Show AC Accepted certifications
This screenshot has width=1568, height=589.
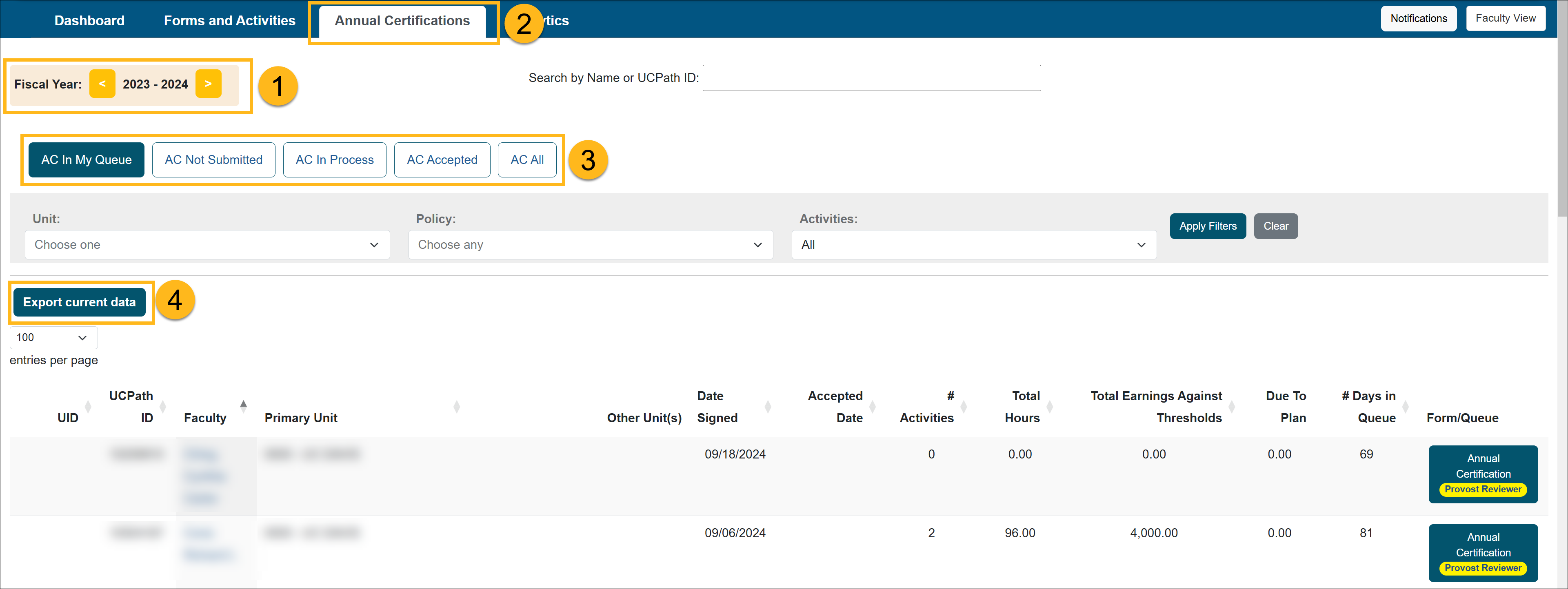coord(442,160)
